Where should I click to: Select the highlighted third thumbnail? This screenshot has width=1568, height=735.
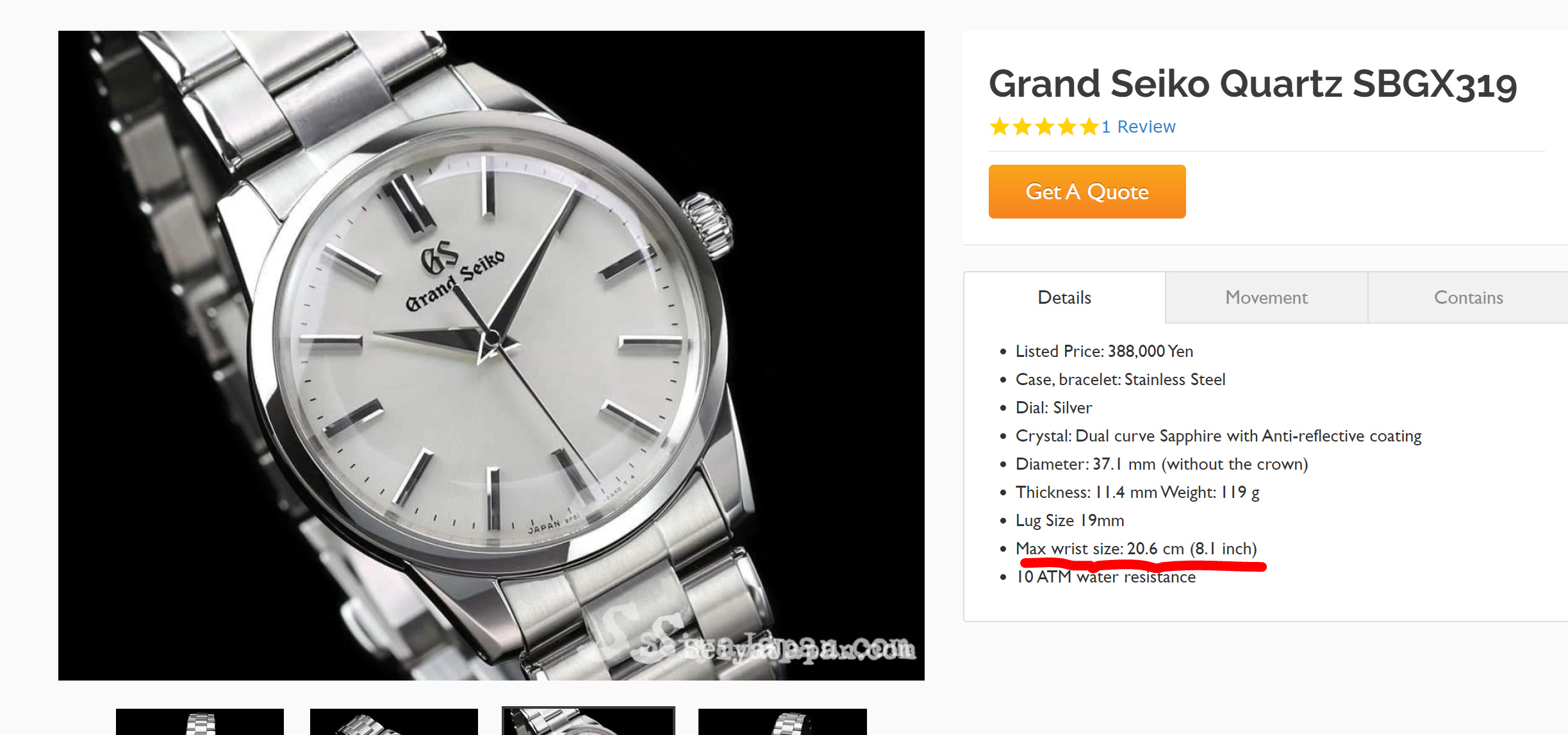[x=588, y=721]
